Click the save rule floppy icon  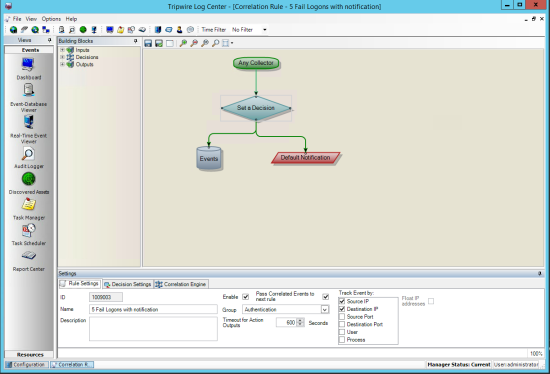(x=148, y=43)
